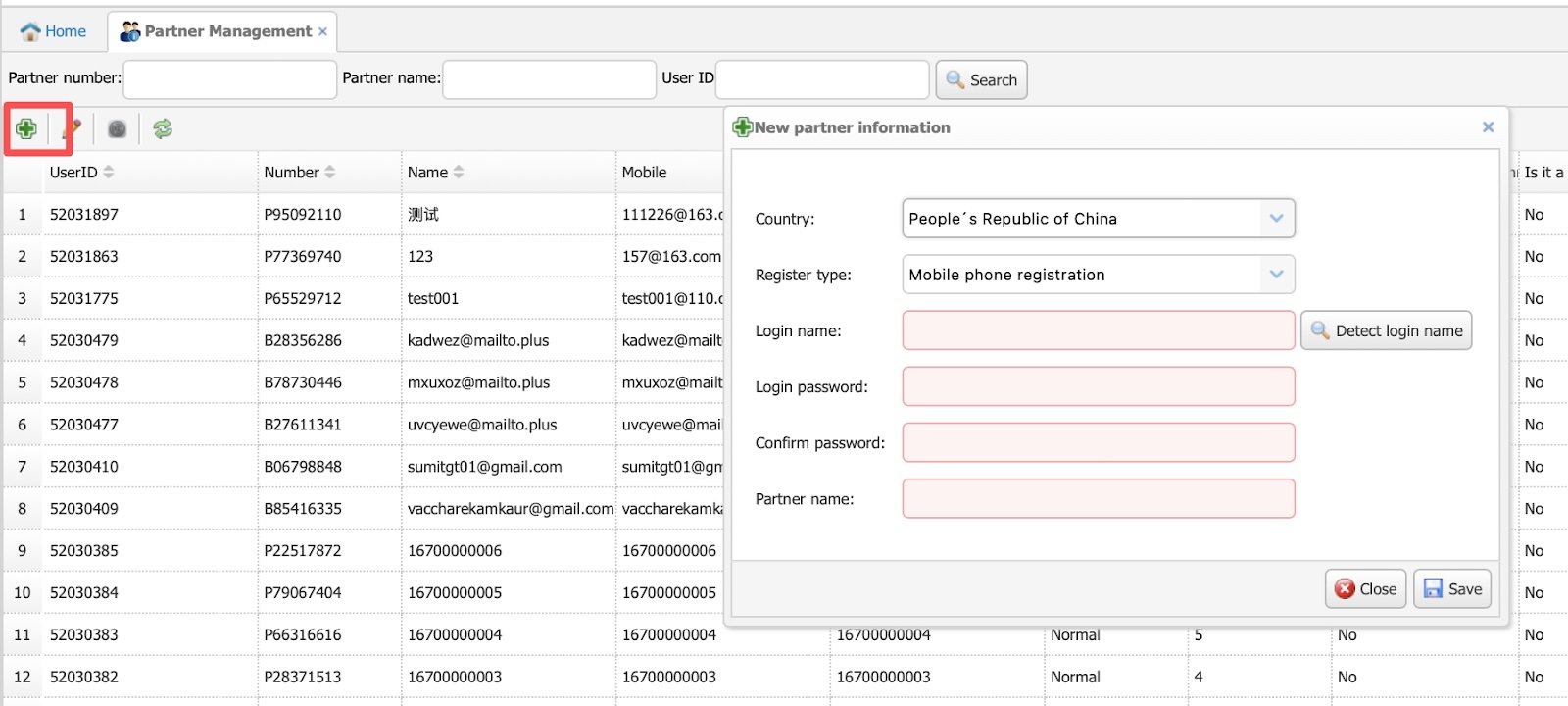Sort table by Number column arrows

[330, 173]
